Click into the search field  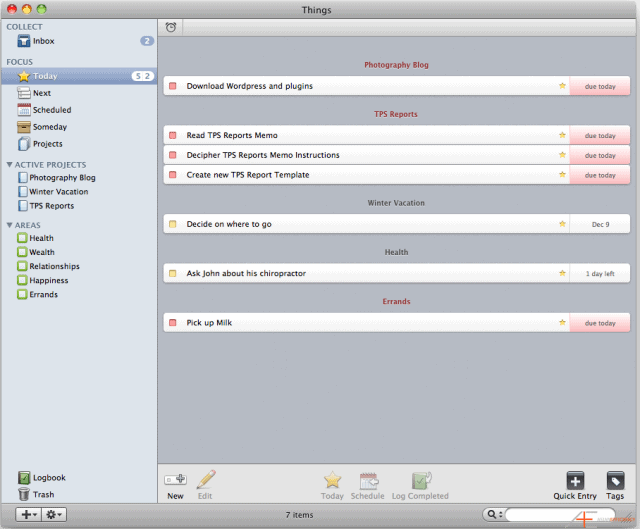(x=560, y=514)
